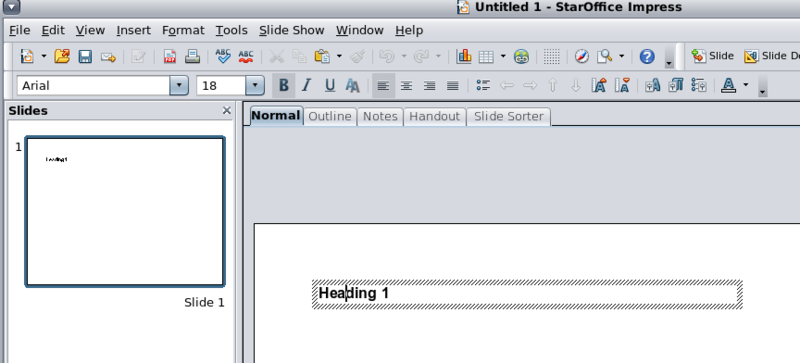This screenshot has height=363, width=800.
Task: Open Character formatting dialog icon
Action: pos(653,85)
